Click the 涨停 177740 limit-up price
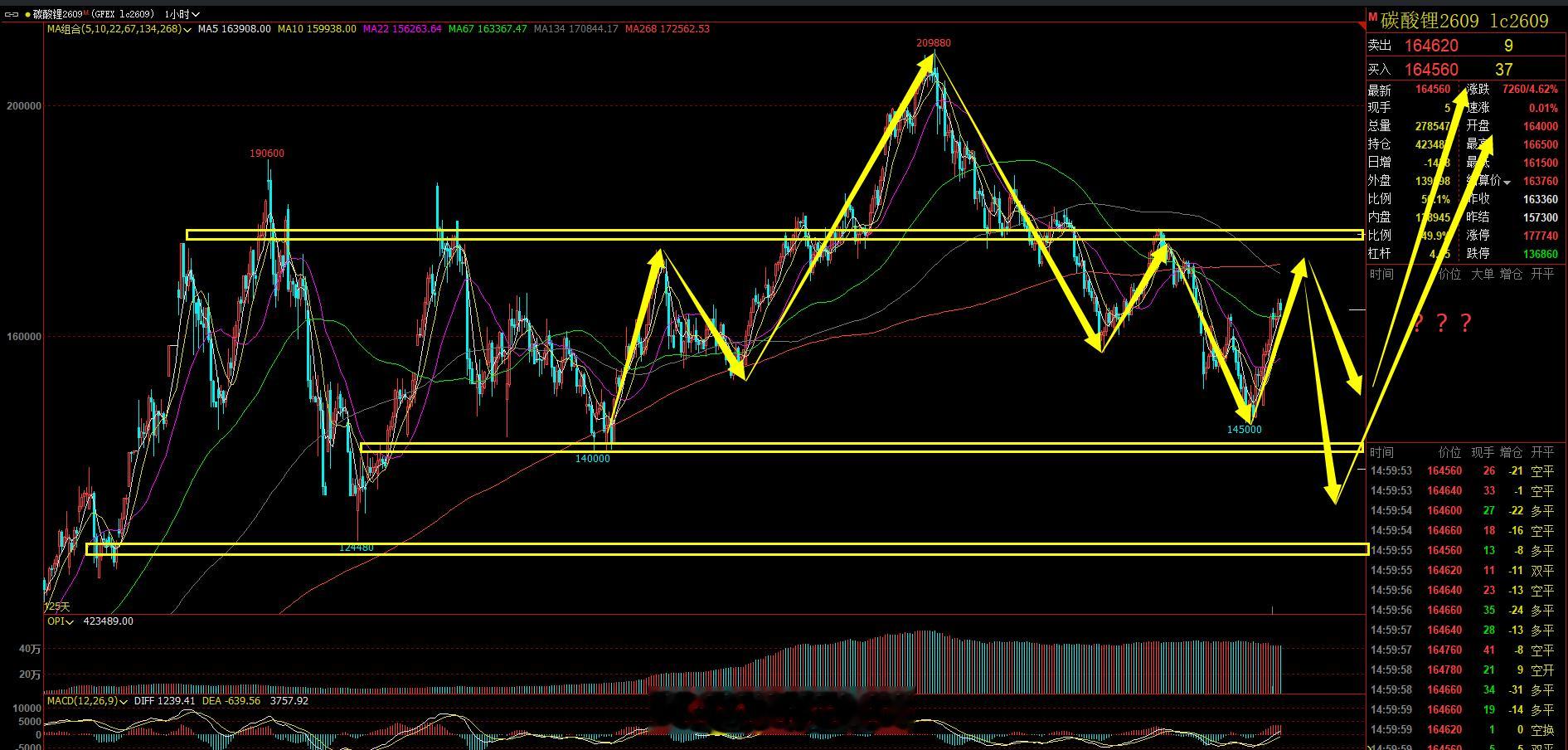The image size is (1568, 750). [x=1540, y=236]
